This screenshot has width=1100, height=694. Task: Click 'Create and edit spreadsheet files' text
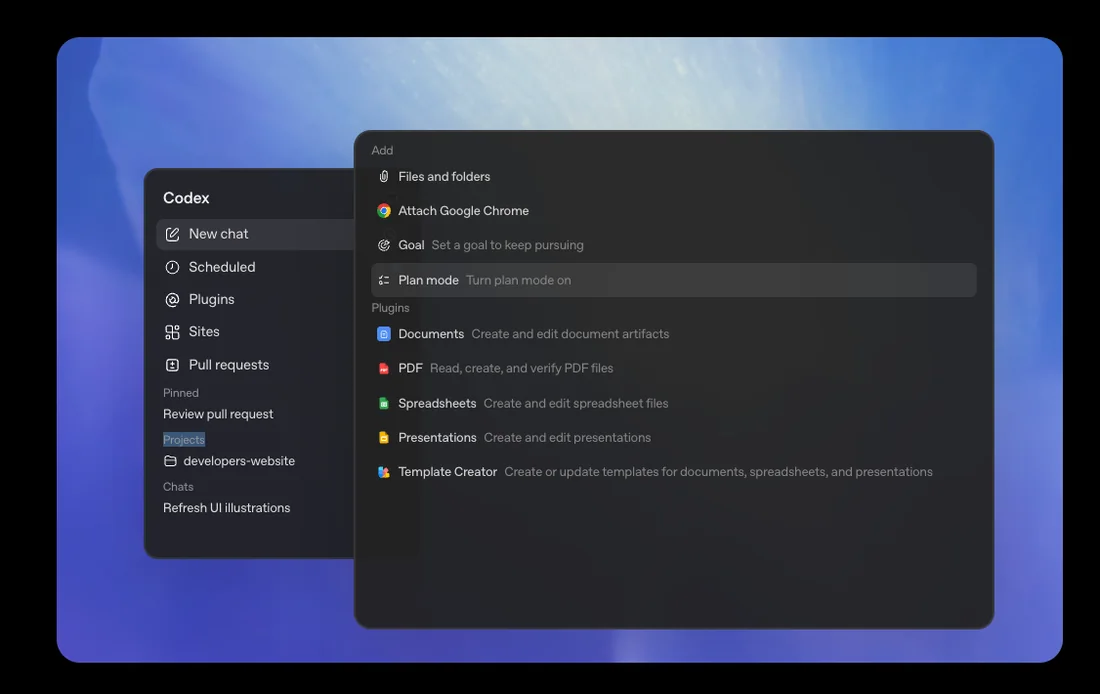click(576, 403)
